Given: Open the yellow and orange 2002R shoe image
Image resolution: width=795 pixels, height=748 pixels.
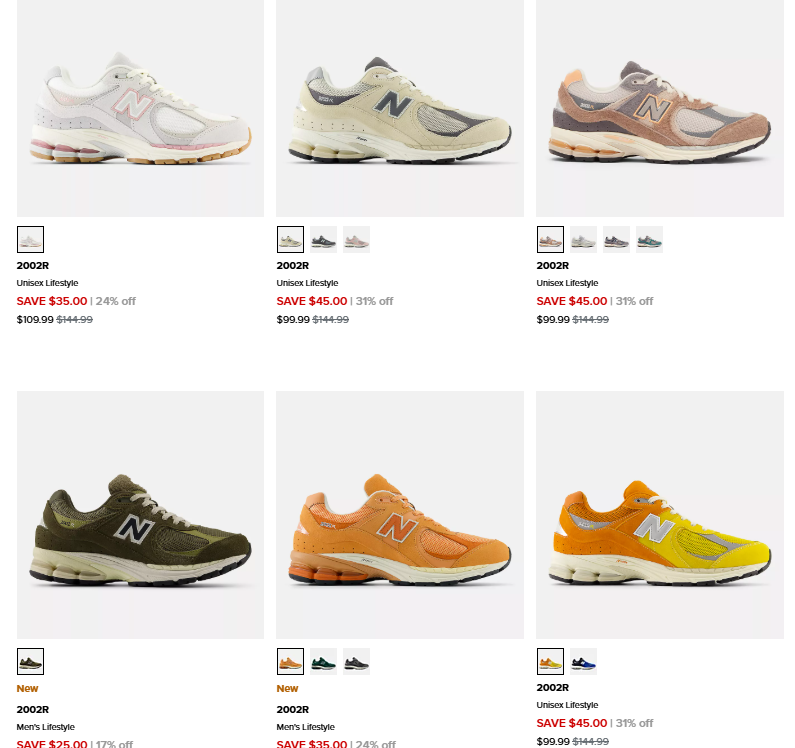Looking at the screenshot, I should click(x=660, y=515).
